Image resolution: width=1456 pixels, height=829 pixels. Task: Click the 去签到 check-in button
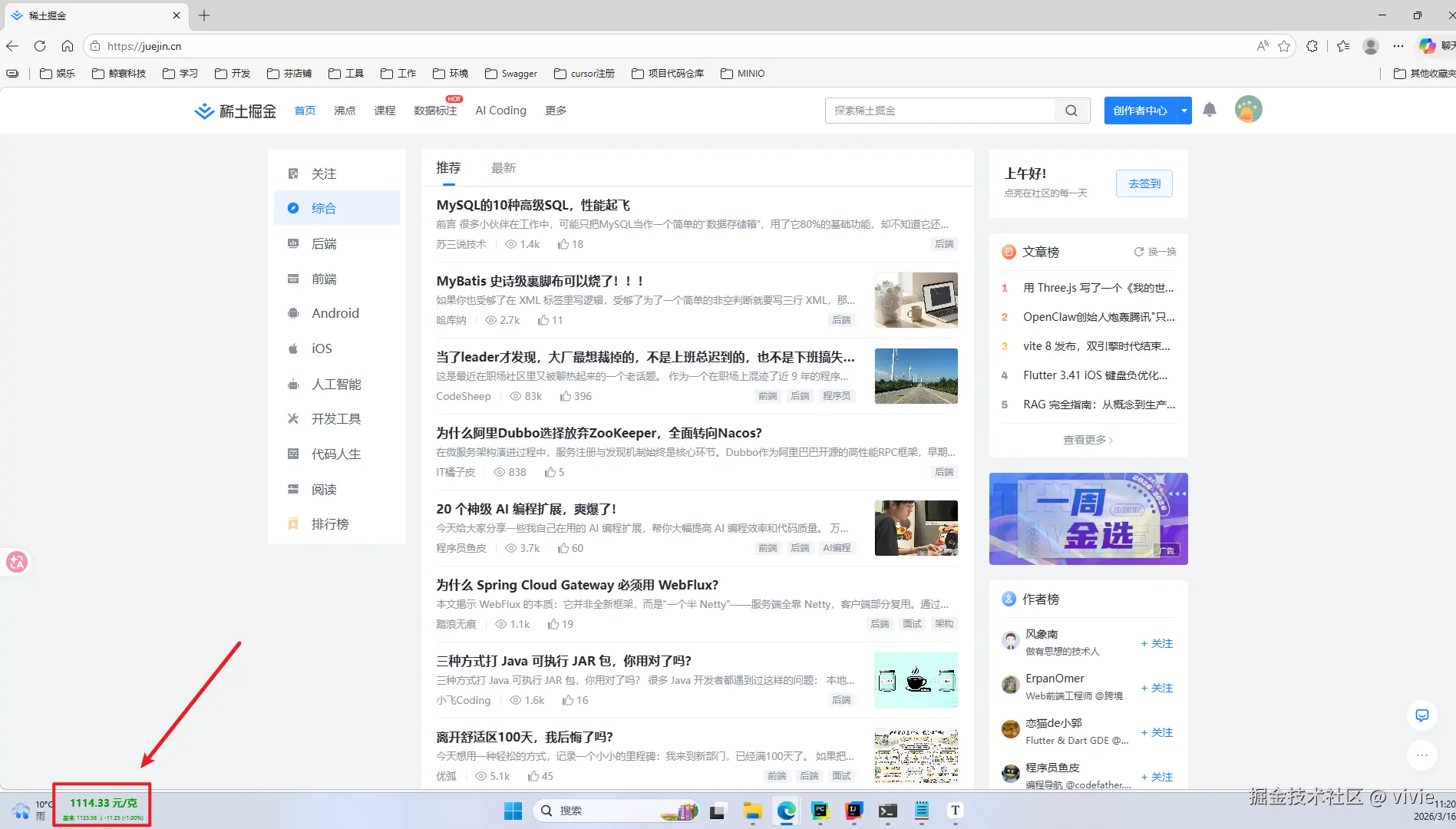click(x=1144, y=183)
